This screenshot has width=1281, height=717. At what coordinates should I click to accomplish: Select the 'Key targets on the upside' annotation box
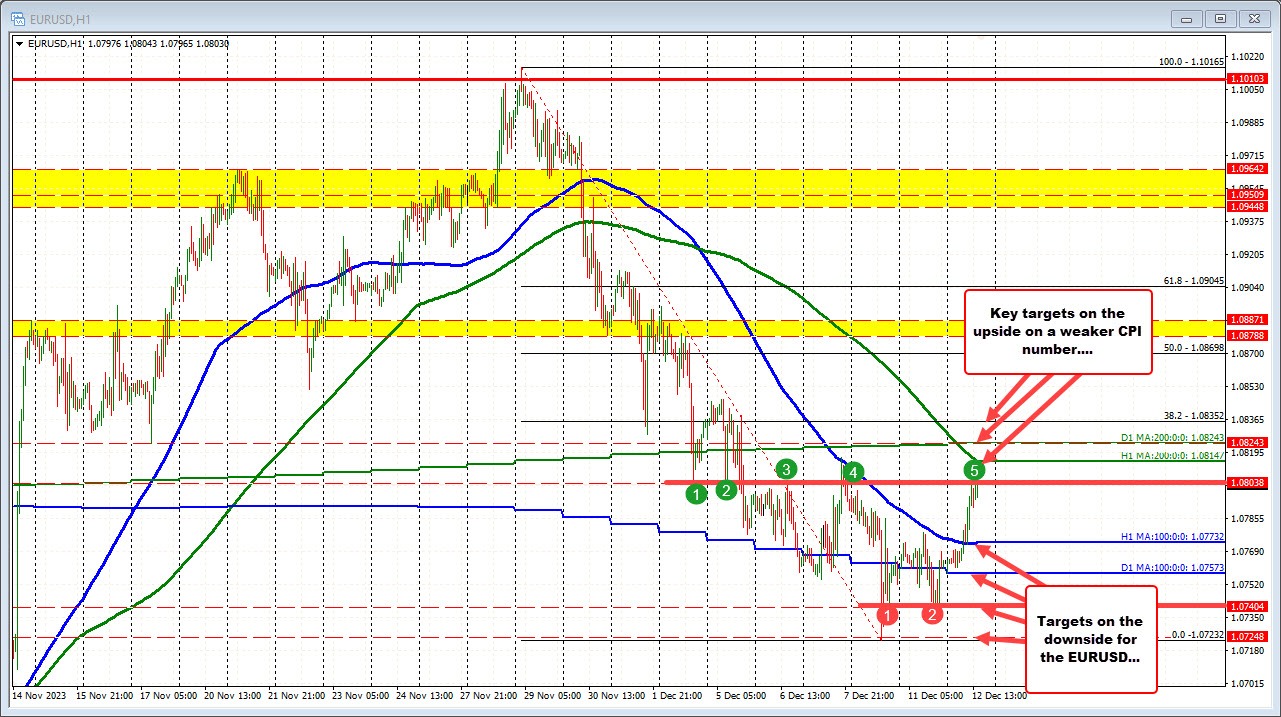(1057, 330)
